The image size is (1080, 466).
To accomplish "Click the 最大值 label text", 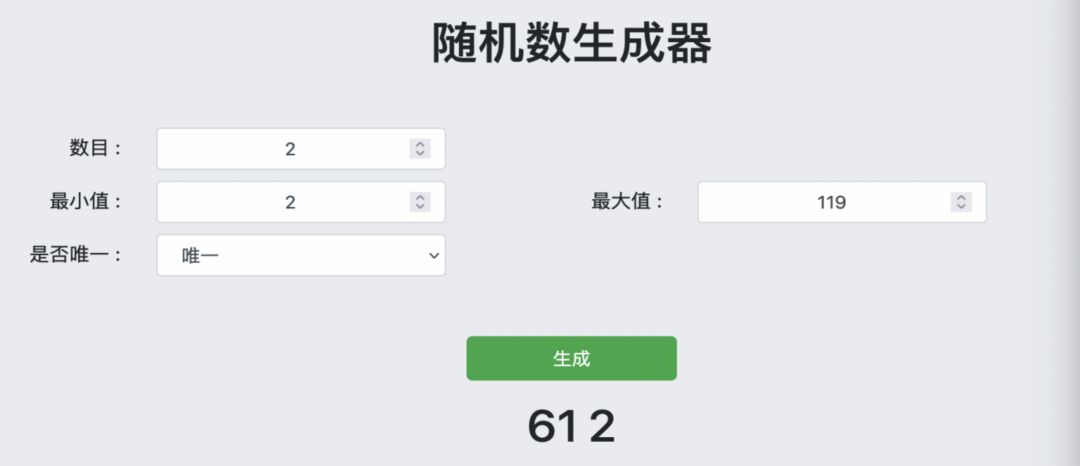I will coord(627,202).
